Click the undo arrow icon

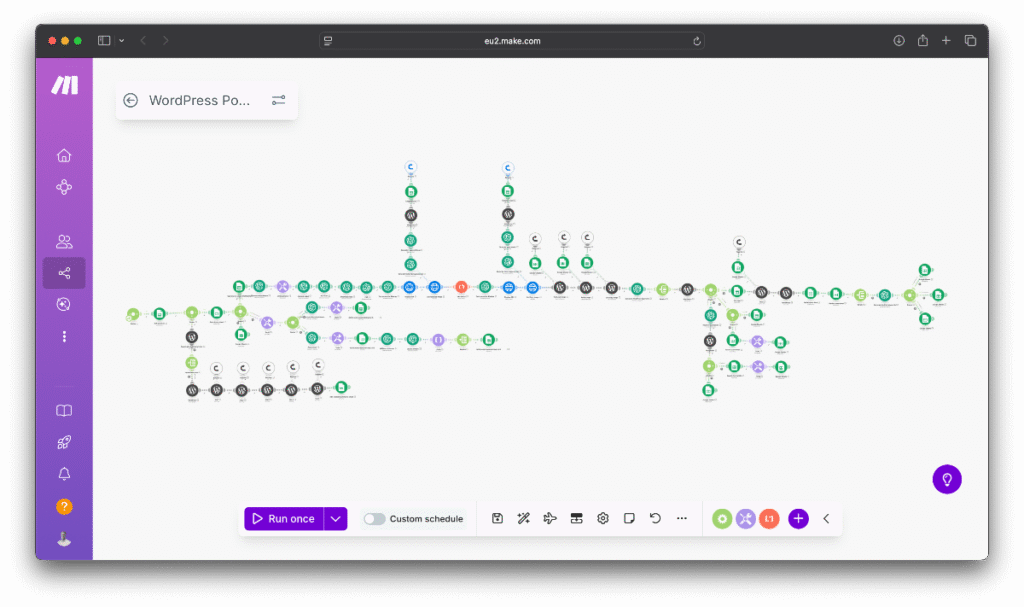(x=655, y=518)
